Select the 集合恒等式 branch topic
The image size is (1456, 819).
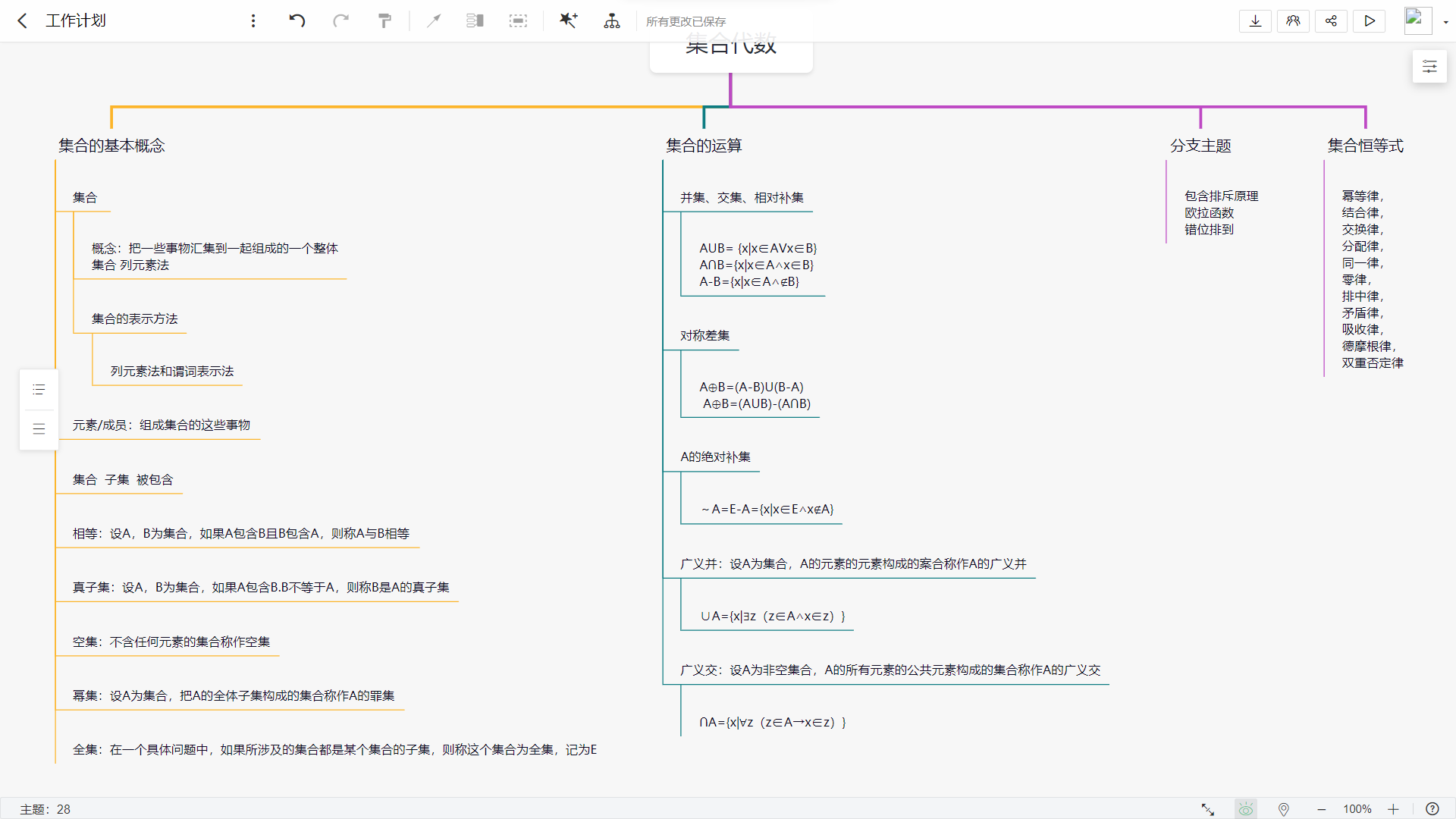[x=1365, y=146]
